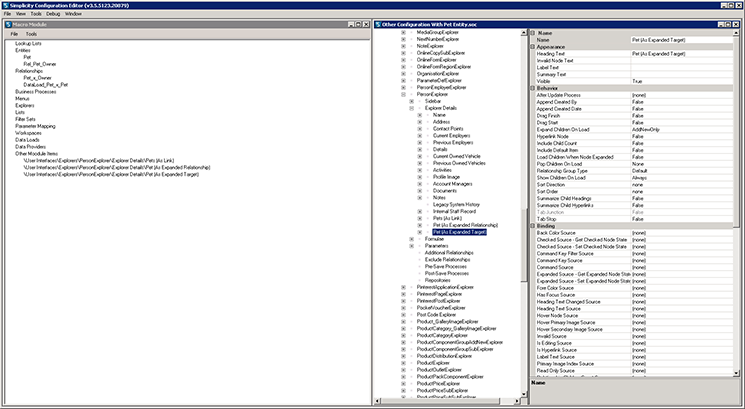Viewport: 745px width, 409px height.
Task: Select Parameter Mapping in Macro Module
Action: click(35, 126)
